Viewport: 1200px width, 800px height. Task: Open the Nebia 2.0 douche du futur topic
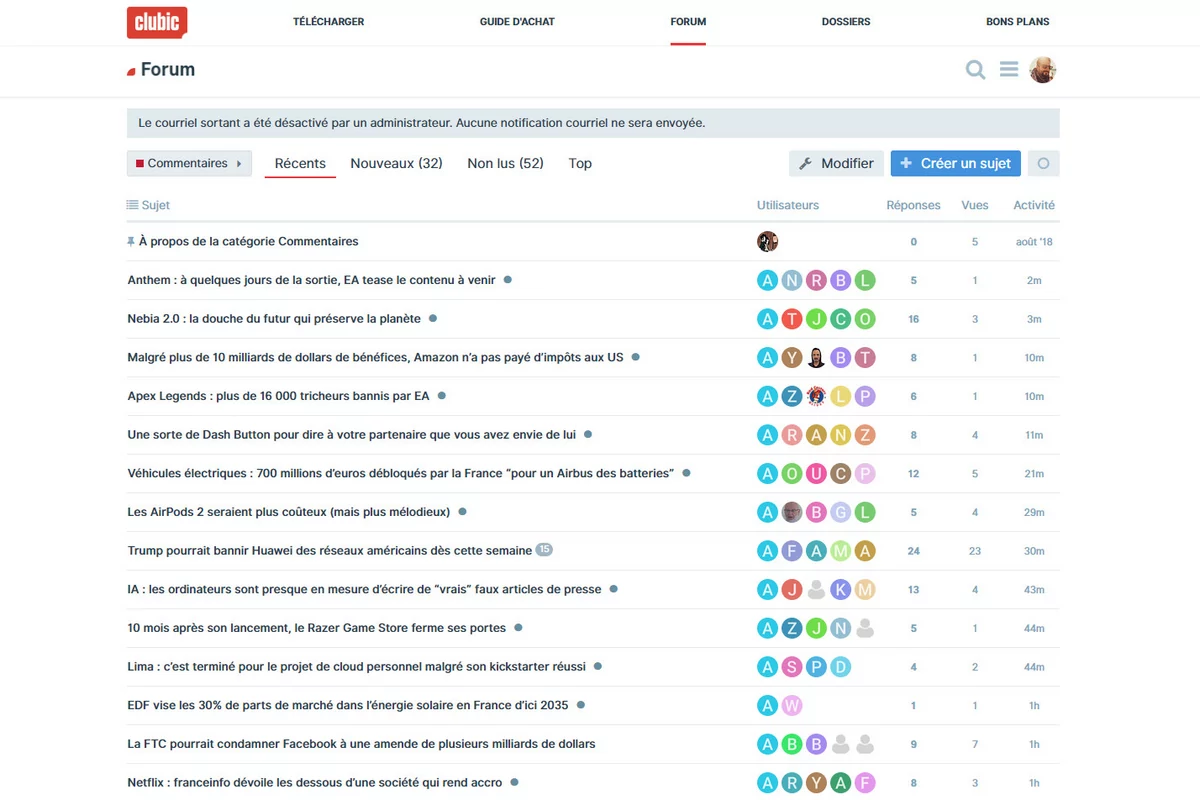(274, 319)
